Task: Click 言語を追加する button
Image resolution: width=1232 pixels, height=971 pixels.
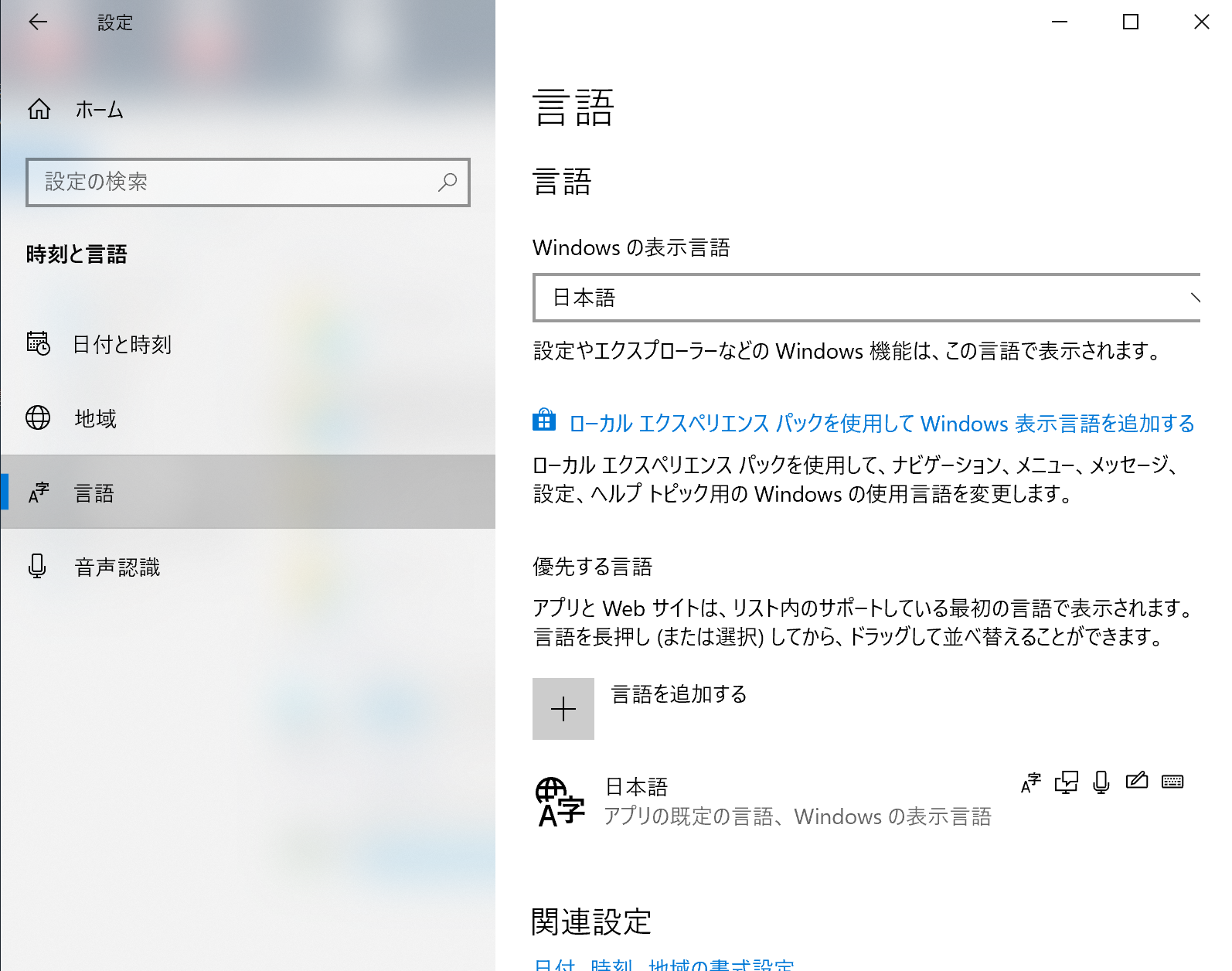Action: [x=640, y=709]
